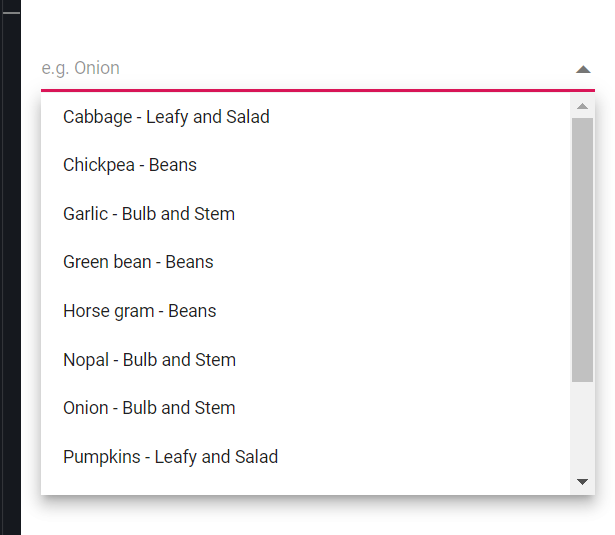Collapse the dropdown using the arrow icon
Image resolution: width=615 pixels, height=535 pixels.
[583, 69]
